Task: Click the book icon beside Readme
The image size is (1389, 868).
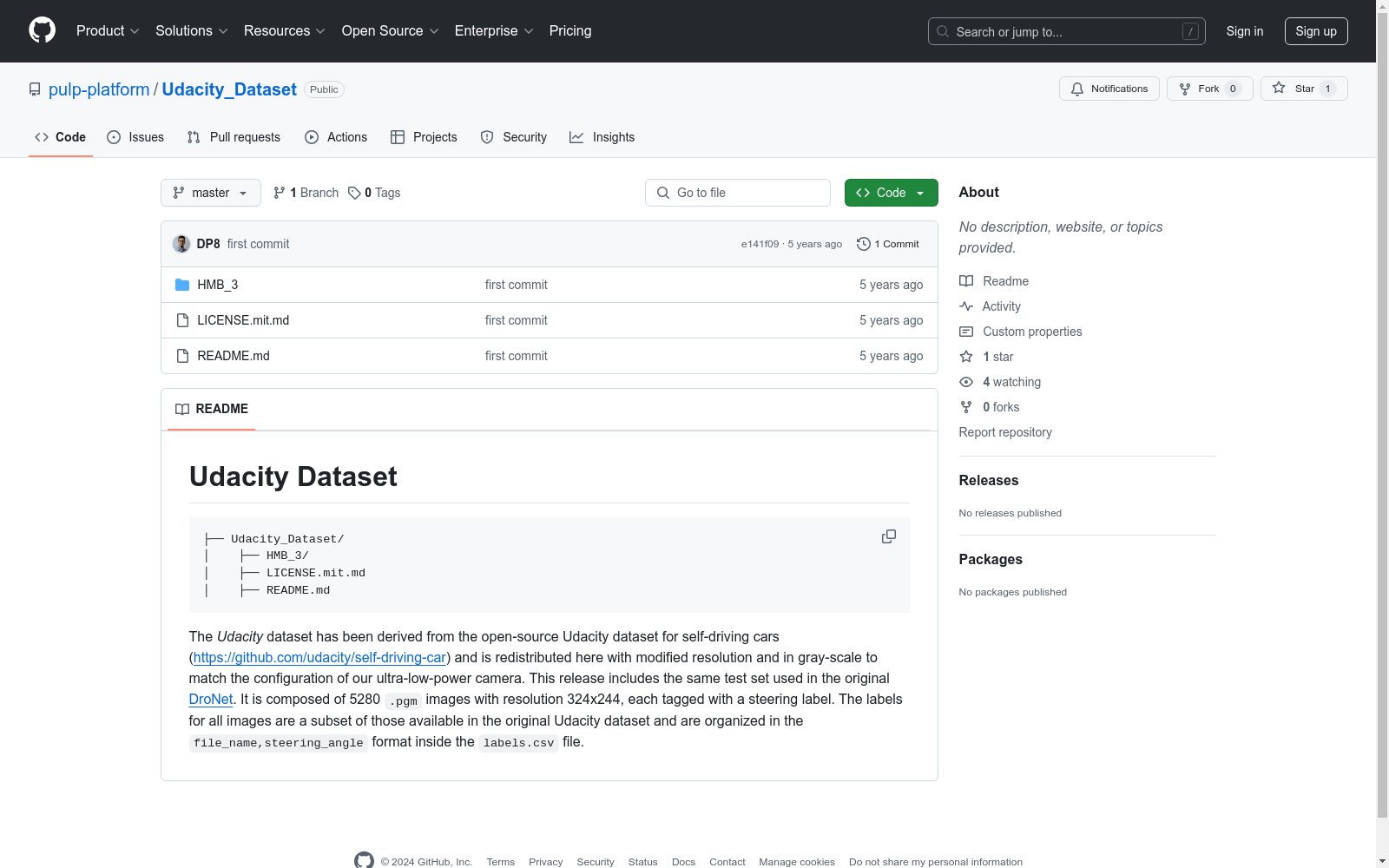Action: point(966,281)
